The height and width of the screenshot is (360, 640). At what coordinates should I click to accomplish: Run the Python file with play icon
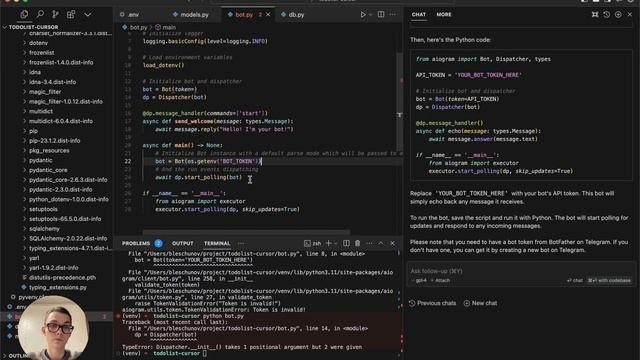click(x=363, y=15)
